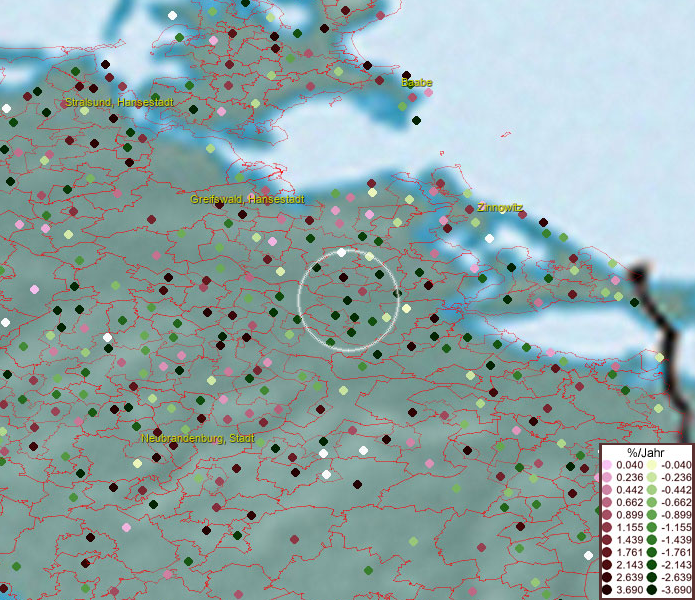Pick the 1.155 legend color swatch
695x600 pixels.
click(x=607, y=527)
